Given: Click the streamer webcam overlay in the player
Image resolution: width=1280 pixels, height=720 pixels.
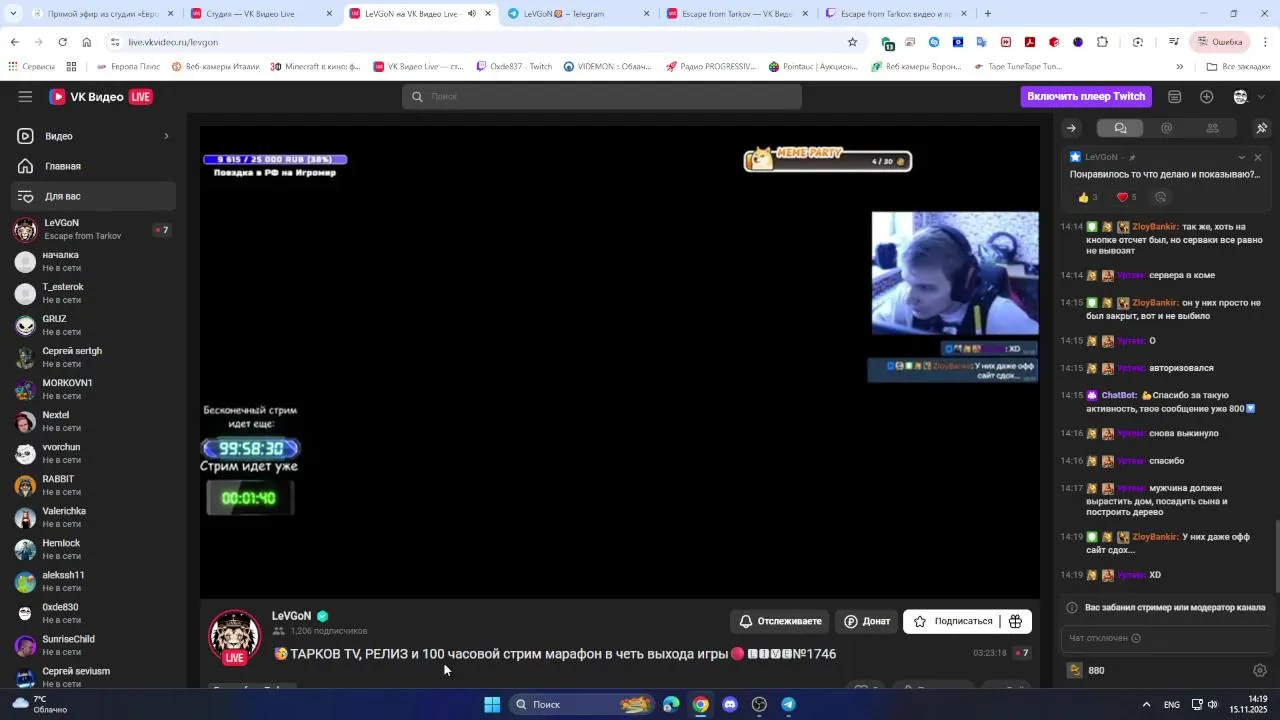Looking at the screenshot, I should click(955, 273).
